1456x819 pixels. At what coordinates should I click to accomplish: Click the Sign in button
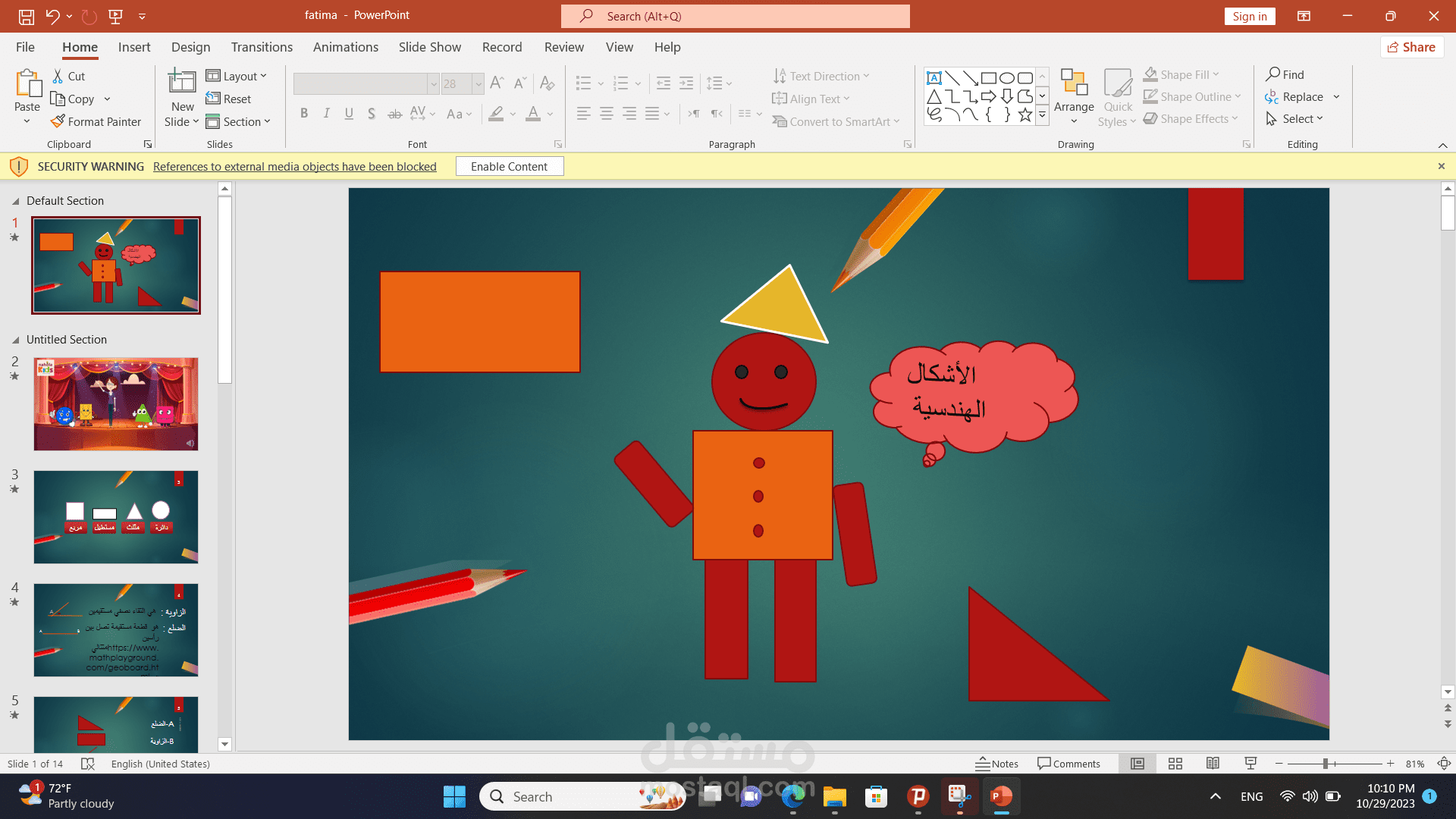(1250, 16)
